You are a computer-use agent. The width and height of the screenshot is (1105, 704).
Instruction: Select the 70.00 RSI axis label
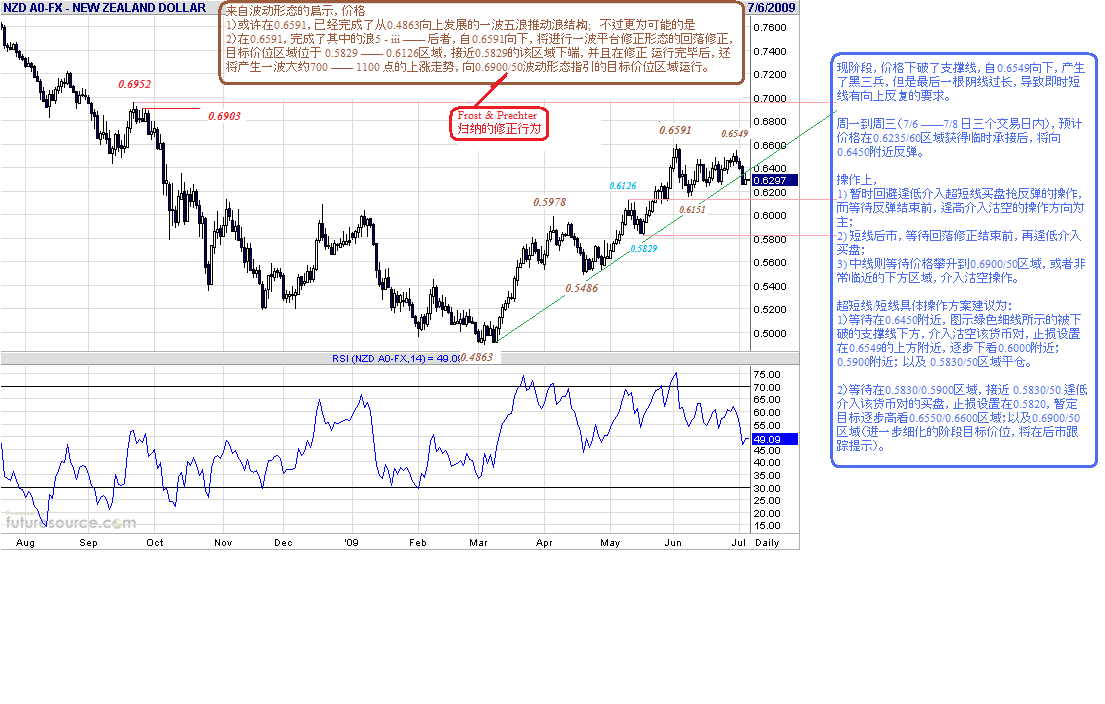click(x=767, y=388)
